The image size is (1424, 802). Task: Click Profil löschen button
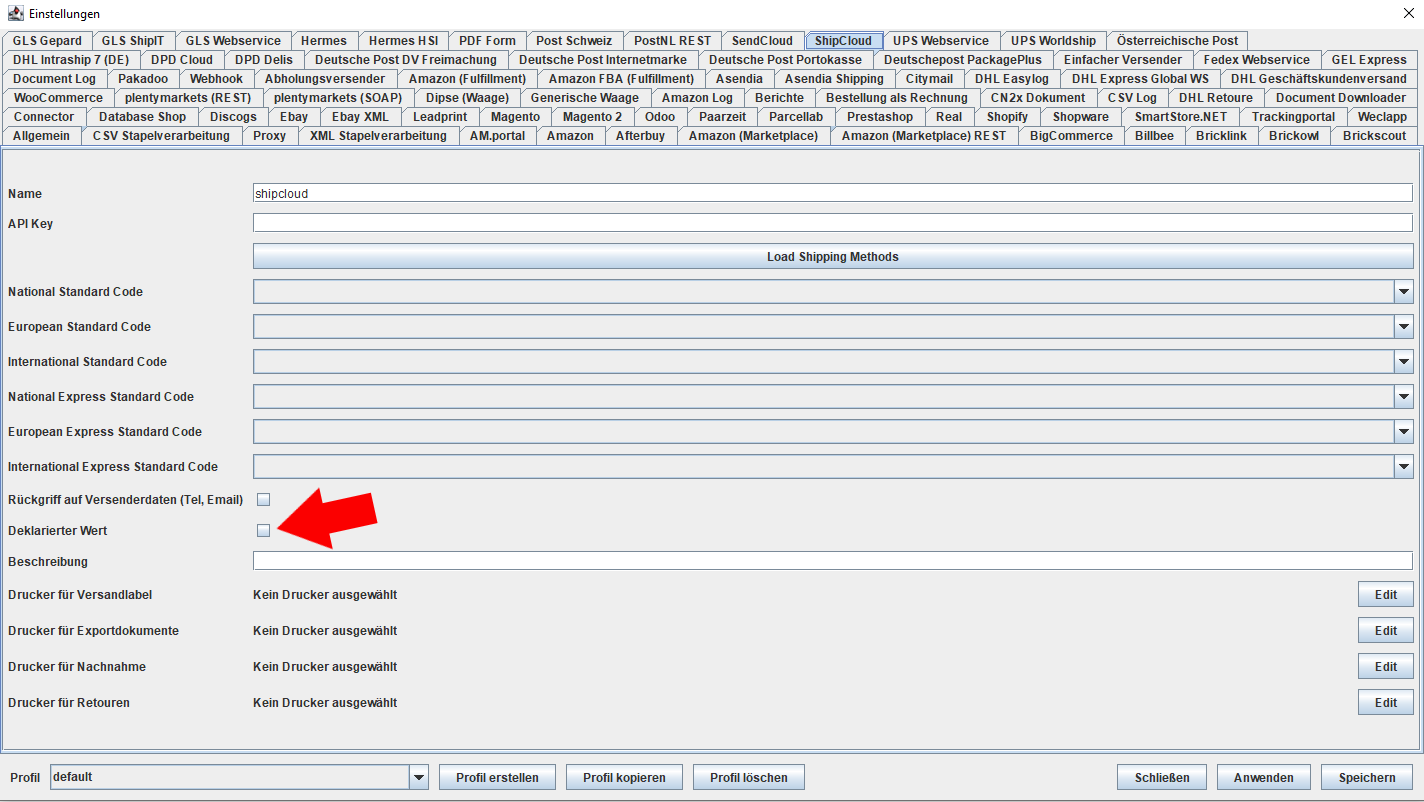pos(749,777)
